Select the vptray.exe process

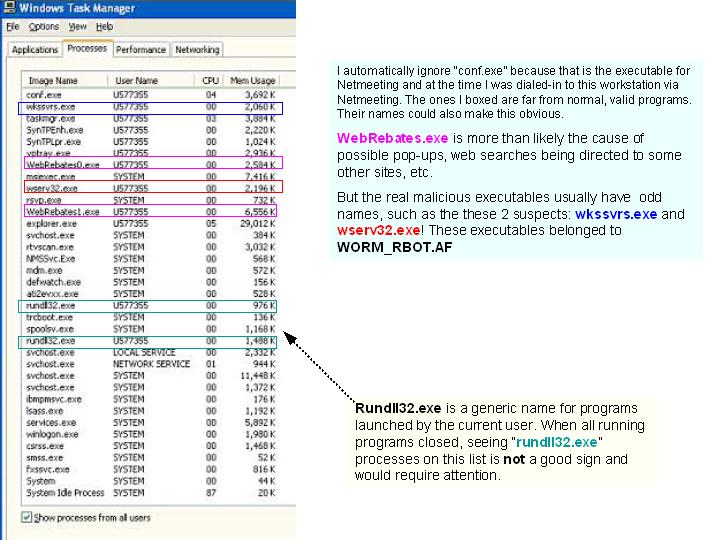tap(151, 153)
